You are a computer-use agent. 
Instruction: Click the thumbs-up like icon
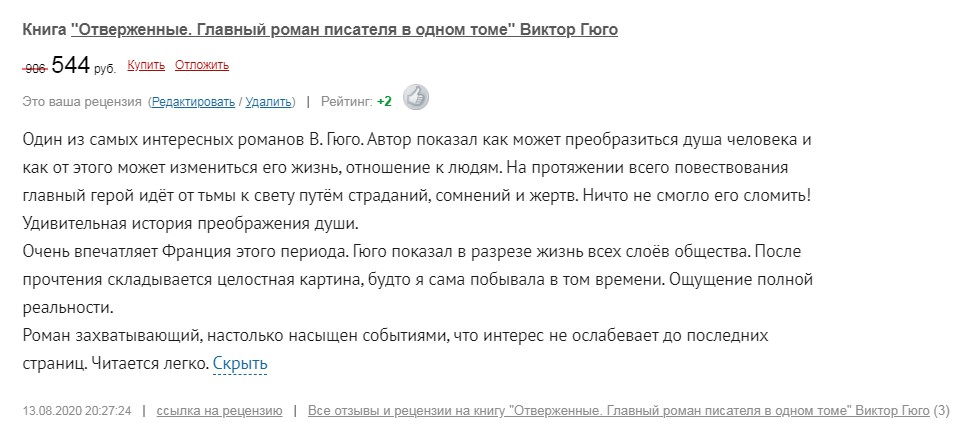point(415,98)
